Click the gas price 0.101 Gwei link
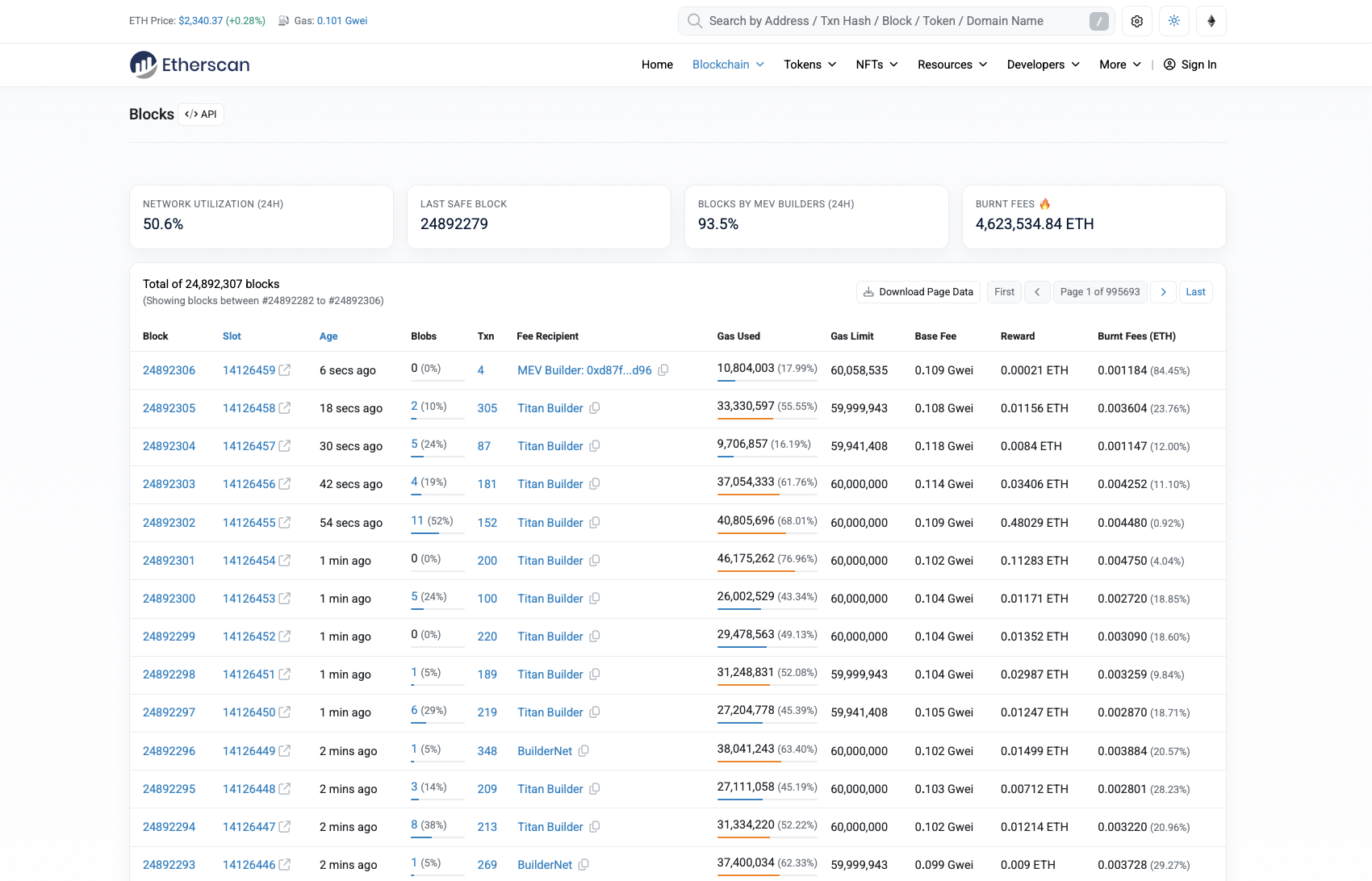Screen dimensions: 1372x881 point(342,21)
